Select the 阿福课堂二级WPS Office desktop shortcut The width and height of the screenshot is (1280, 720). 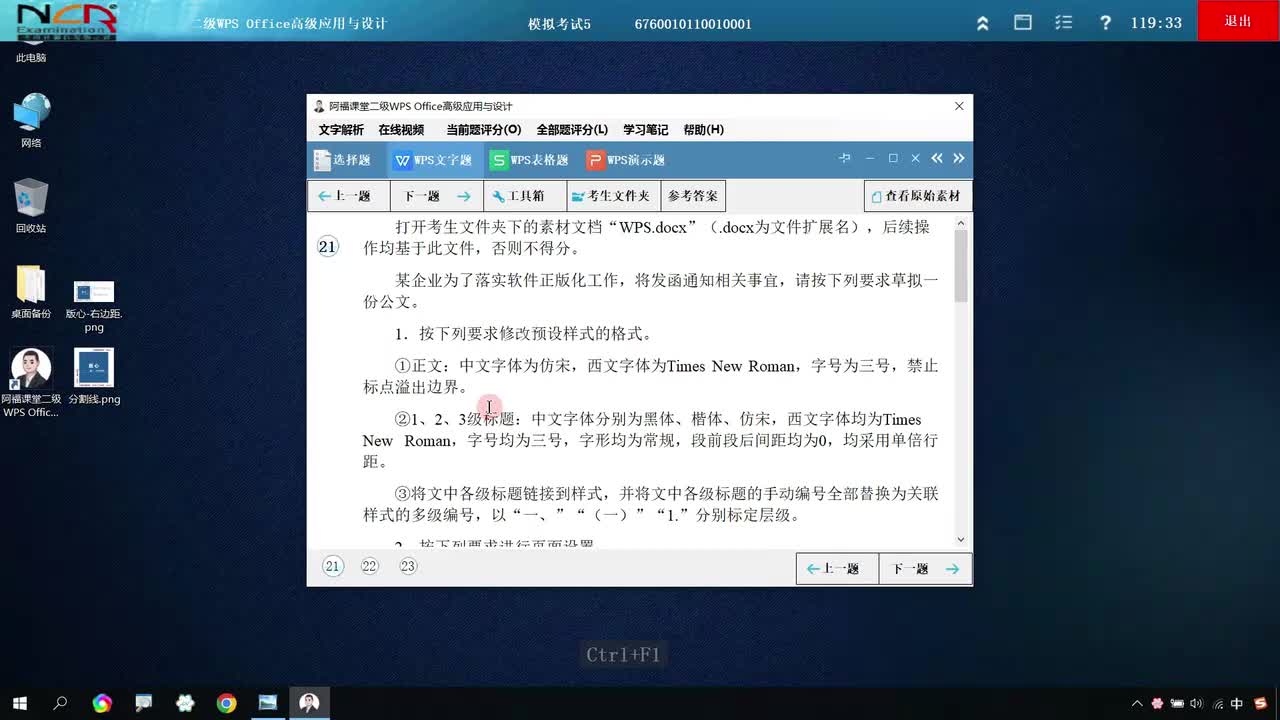point(31,383)
